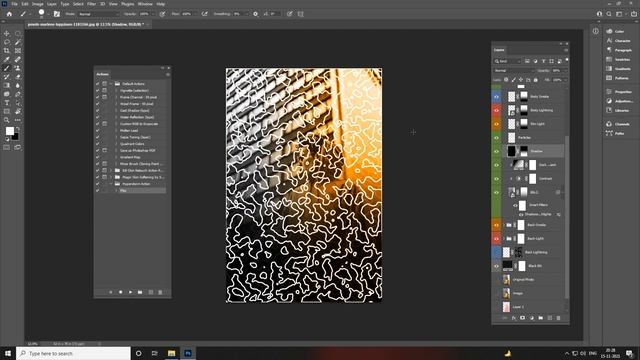
Task: Open brush settings gear in options bar
Action: tap(256, 14)
